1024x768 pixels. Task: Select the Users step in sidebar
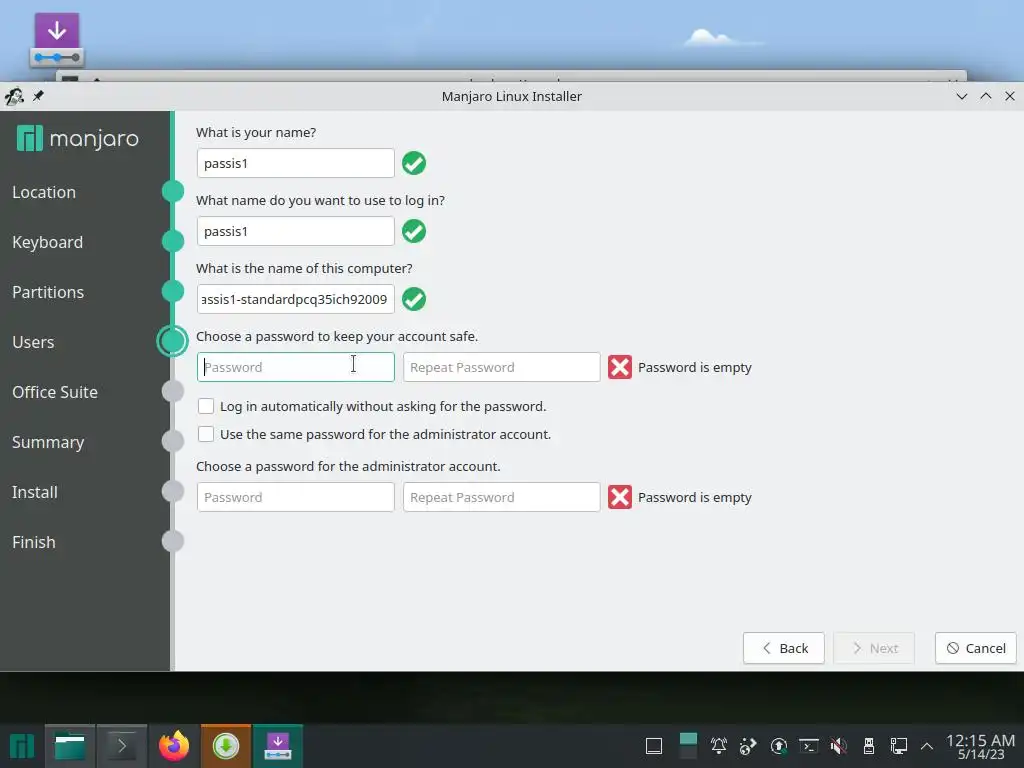(33, 342)
